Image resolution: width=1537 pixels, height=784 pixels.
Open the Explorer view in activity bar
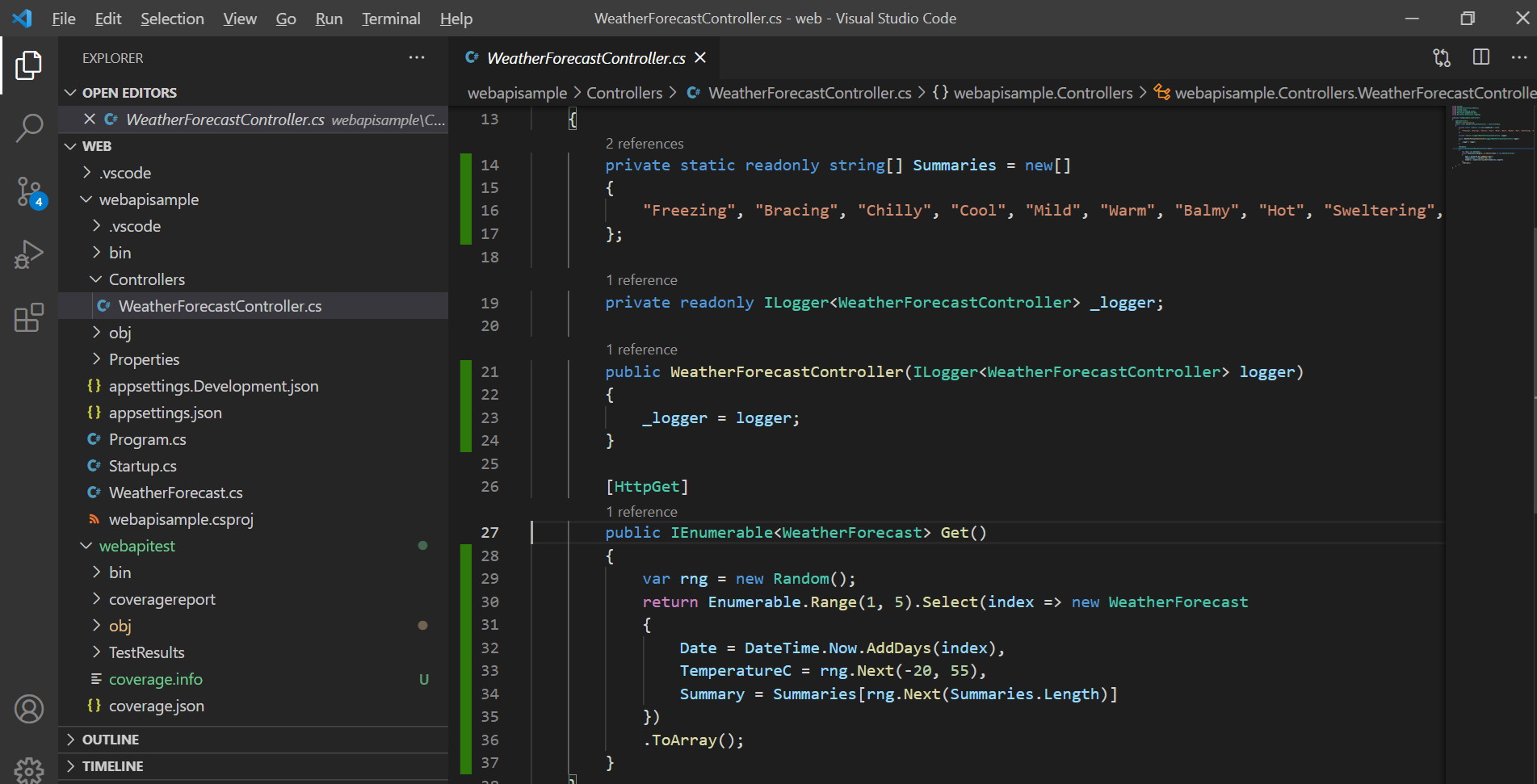point(29,65)
